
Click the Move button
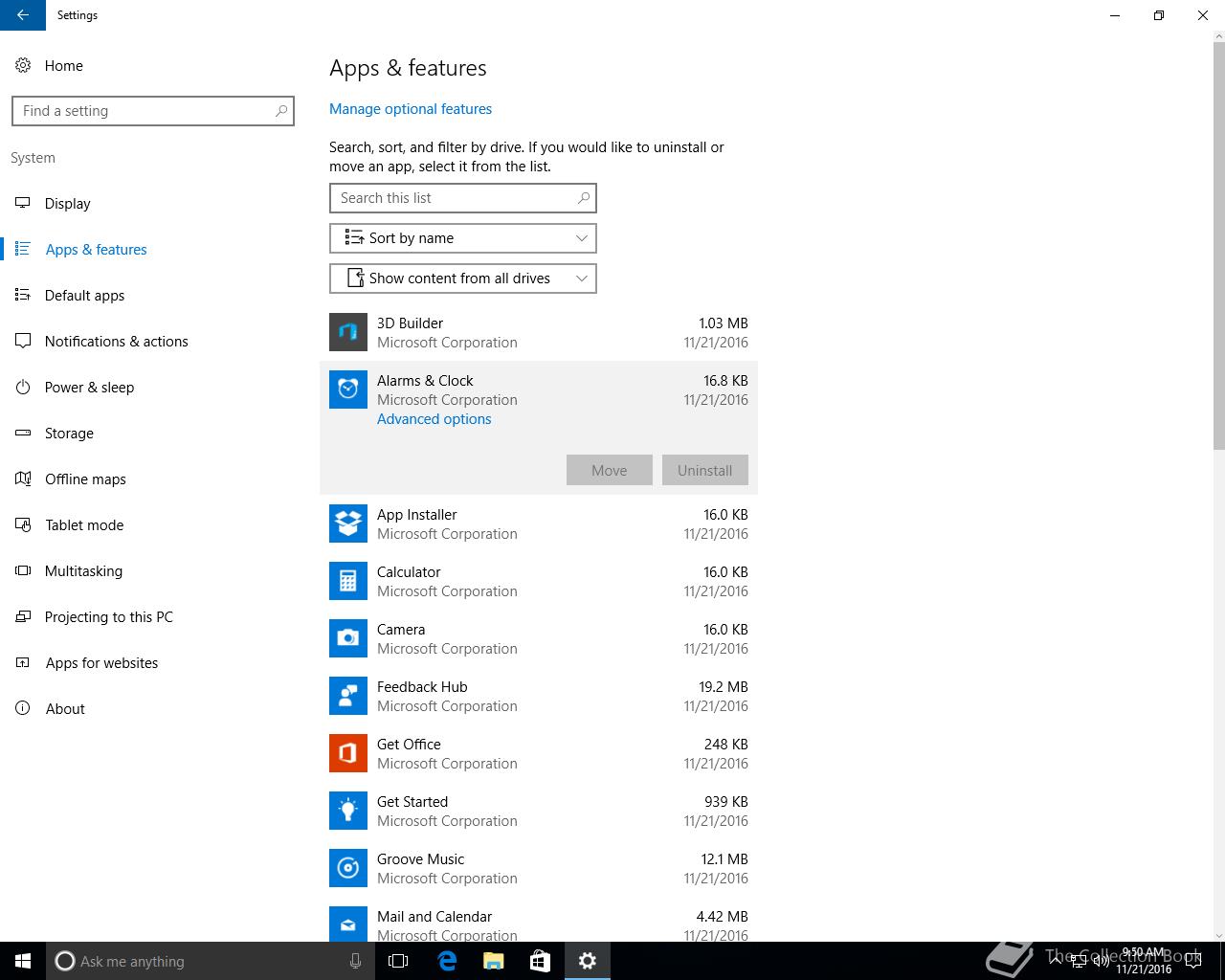[x=610, y=470]
